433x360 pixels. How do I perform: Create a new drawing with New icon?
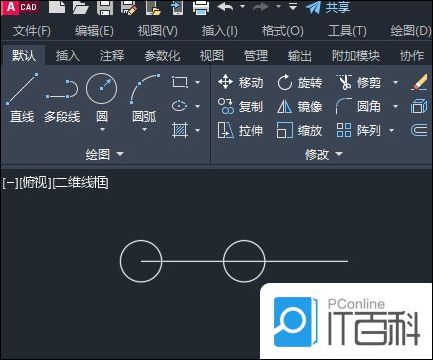pyautogui.click(x=57, y=7)
